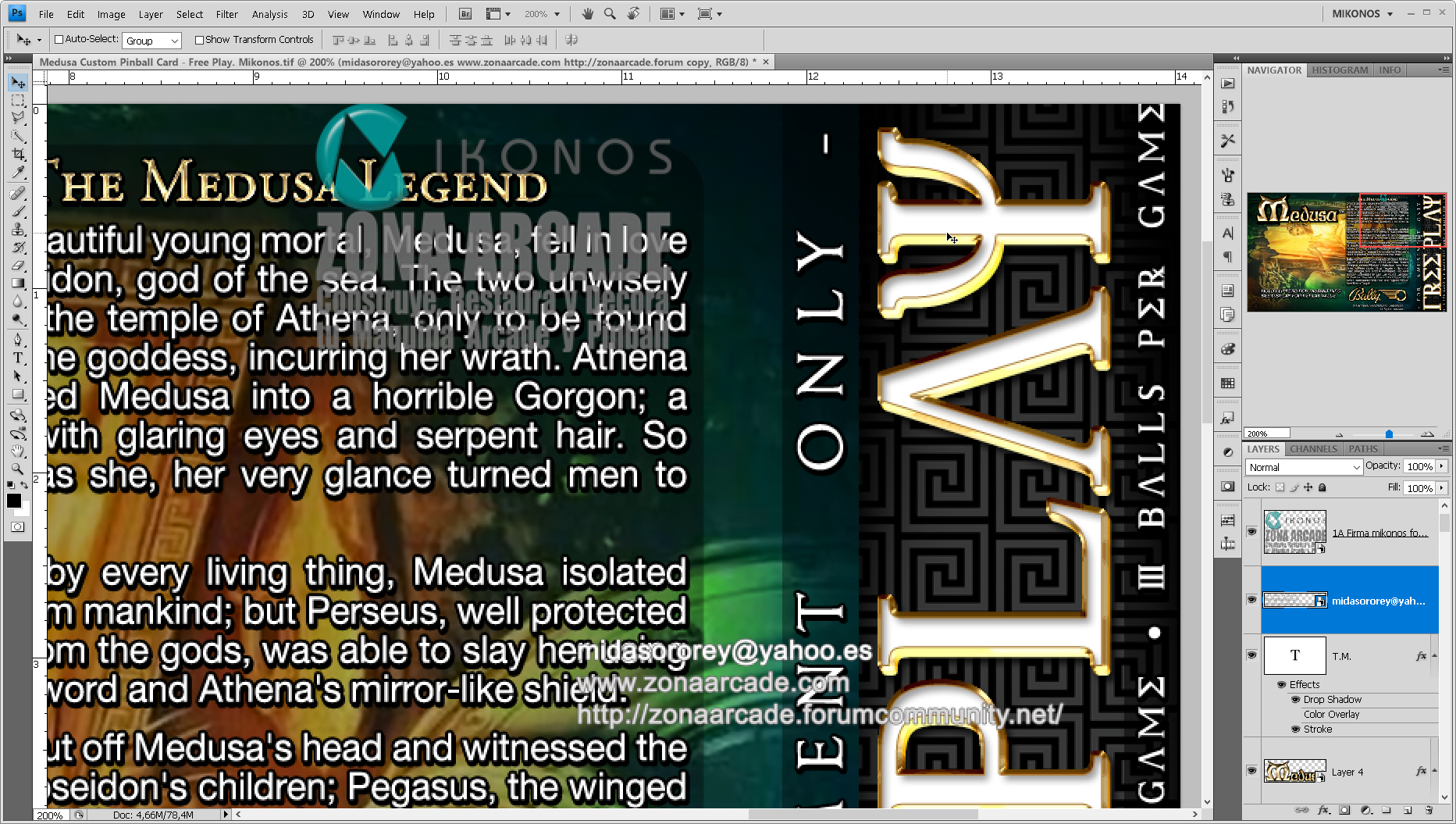Pick the Eyedropper tool

point(18,173)
